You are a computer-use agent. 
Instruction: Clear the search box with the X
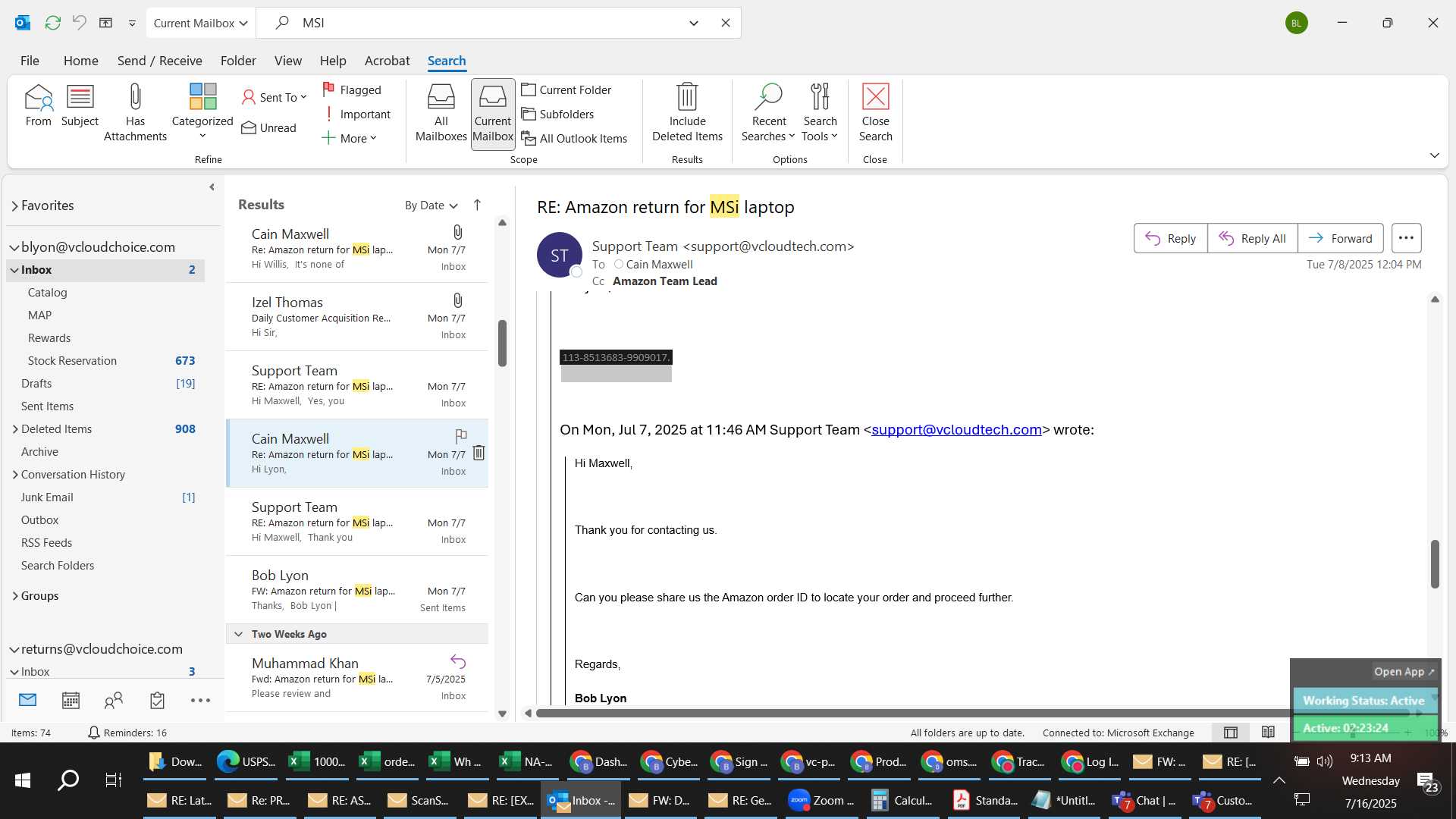(x=725, y=23)
